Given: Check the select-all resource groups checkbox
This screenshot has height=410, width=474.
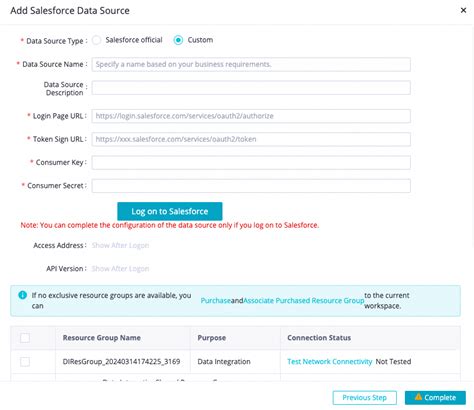Looking at the screenshot, I should tap(25, 338).
